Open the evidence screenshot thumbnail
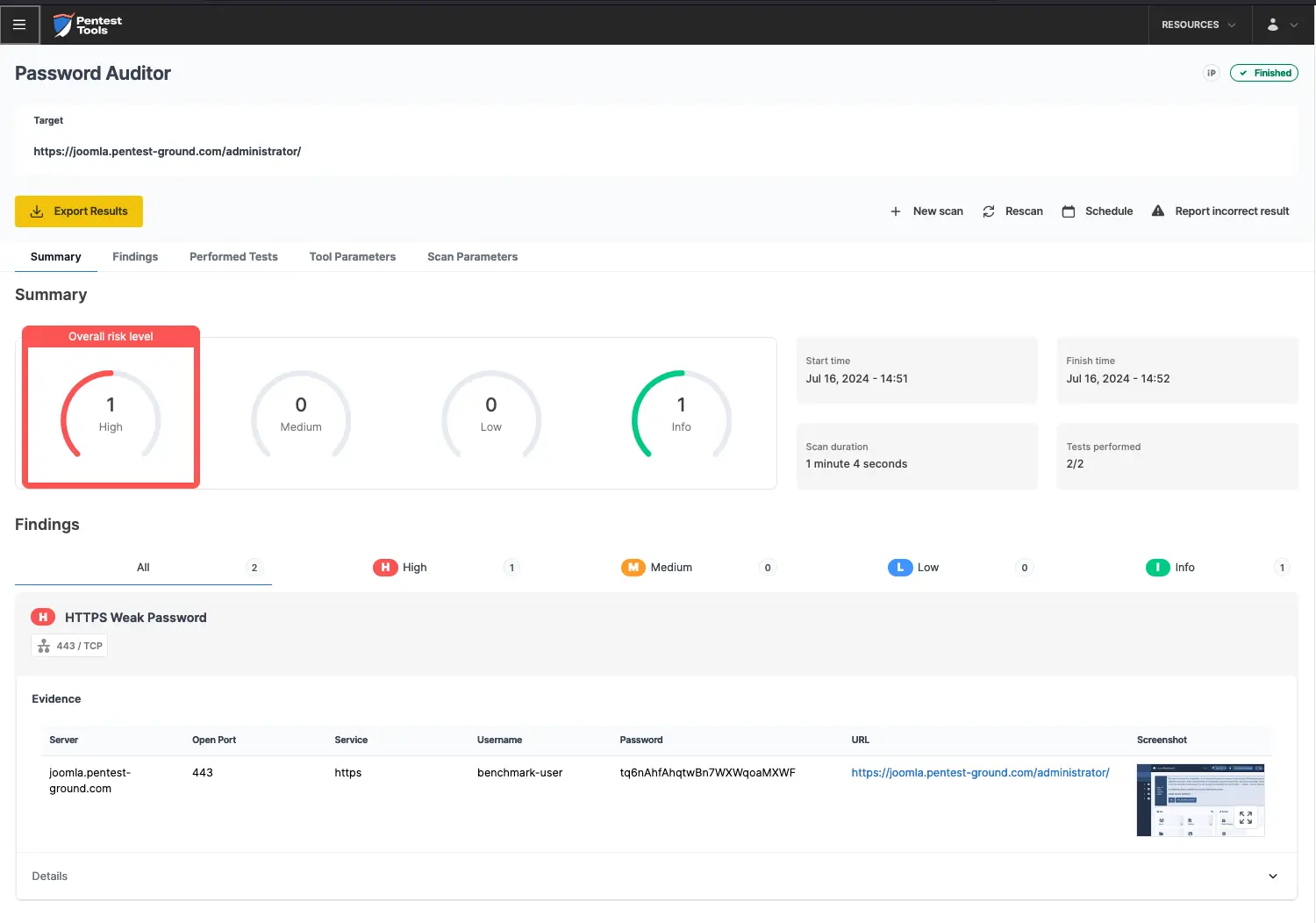Viewport: 1316px width, 923px height. click(x=1200, y=800)
